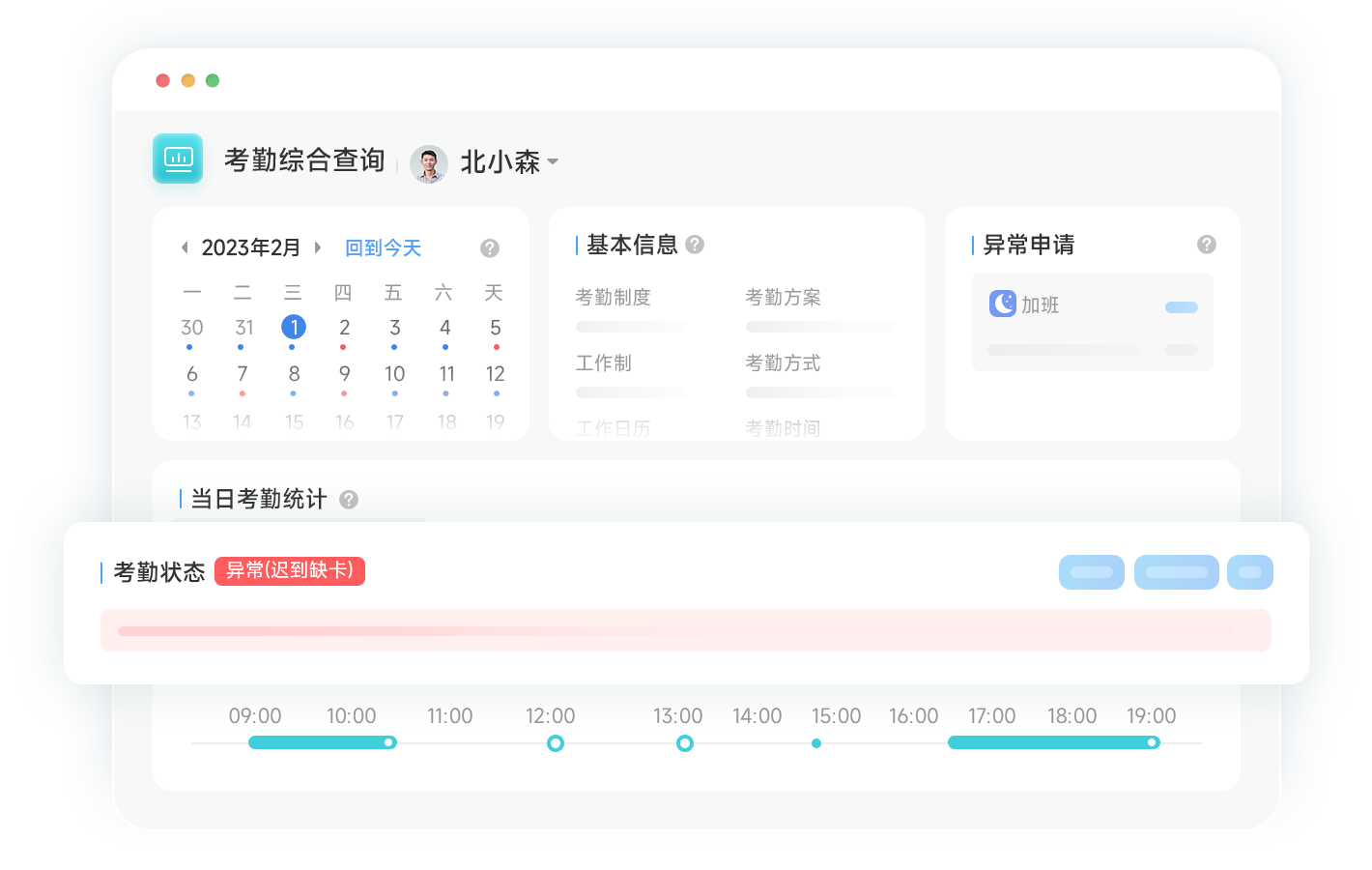This screenshot has height=870, width=1372.
Task: Open help icon beside 当日考勤统计
Action: click(349, 500)
